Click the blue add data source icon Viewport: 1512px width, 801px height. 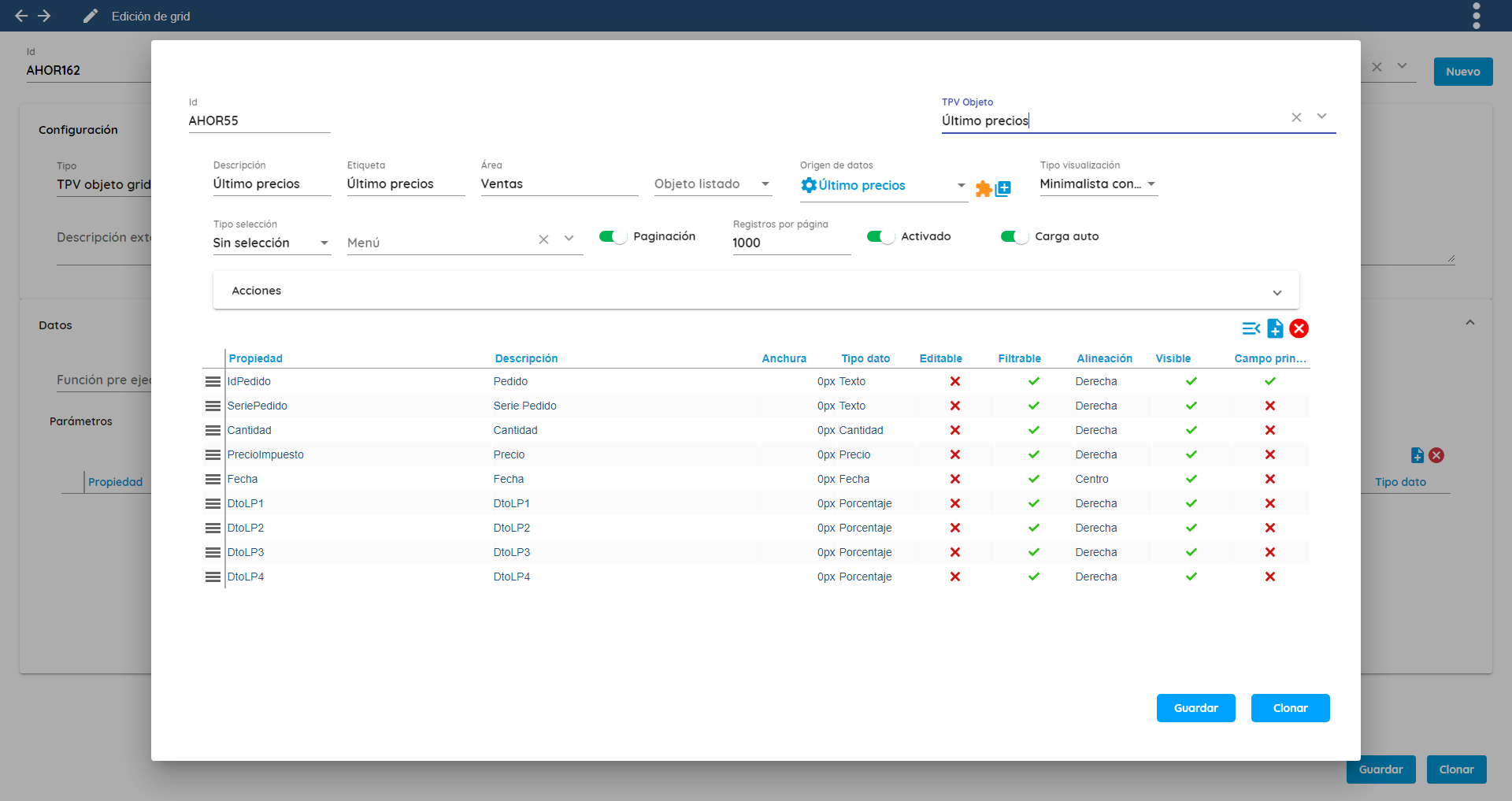[1003, 189]
